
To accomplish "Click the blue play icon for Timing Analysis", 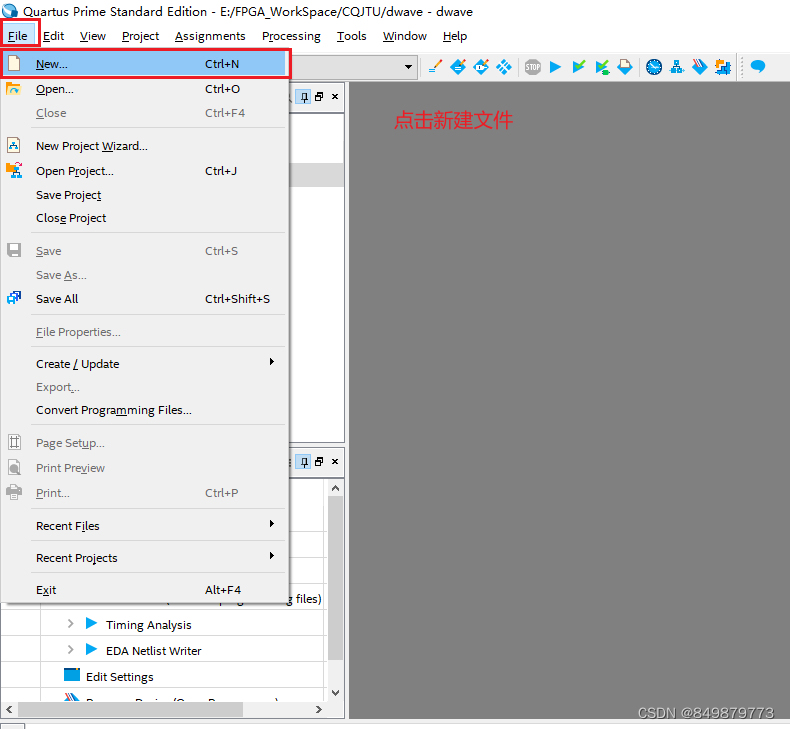I will click(91, 623).
